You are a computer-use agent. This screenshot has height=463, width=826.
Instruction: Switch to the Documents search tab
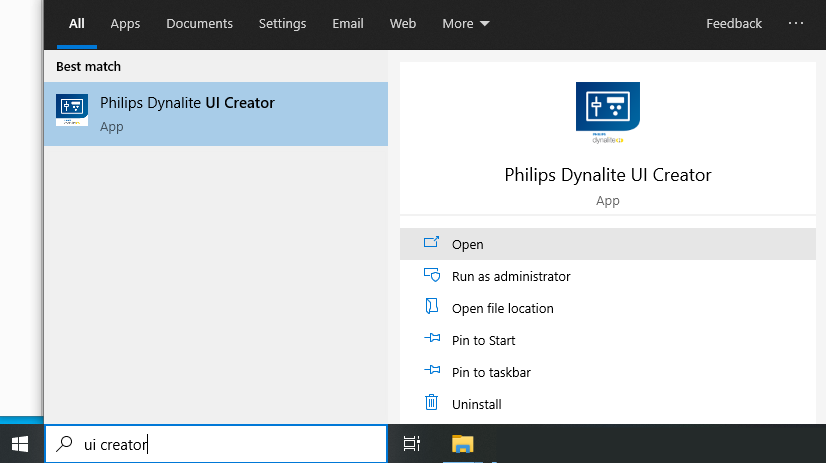point(199,24)
